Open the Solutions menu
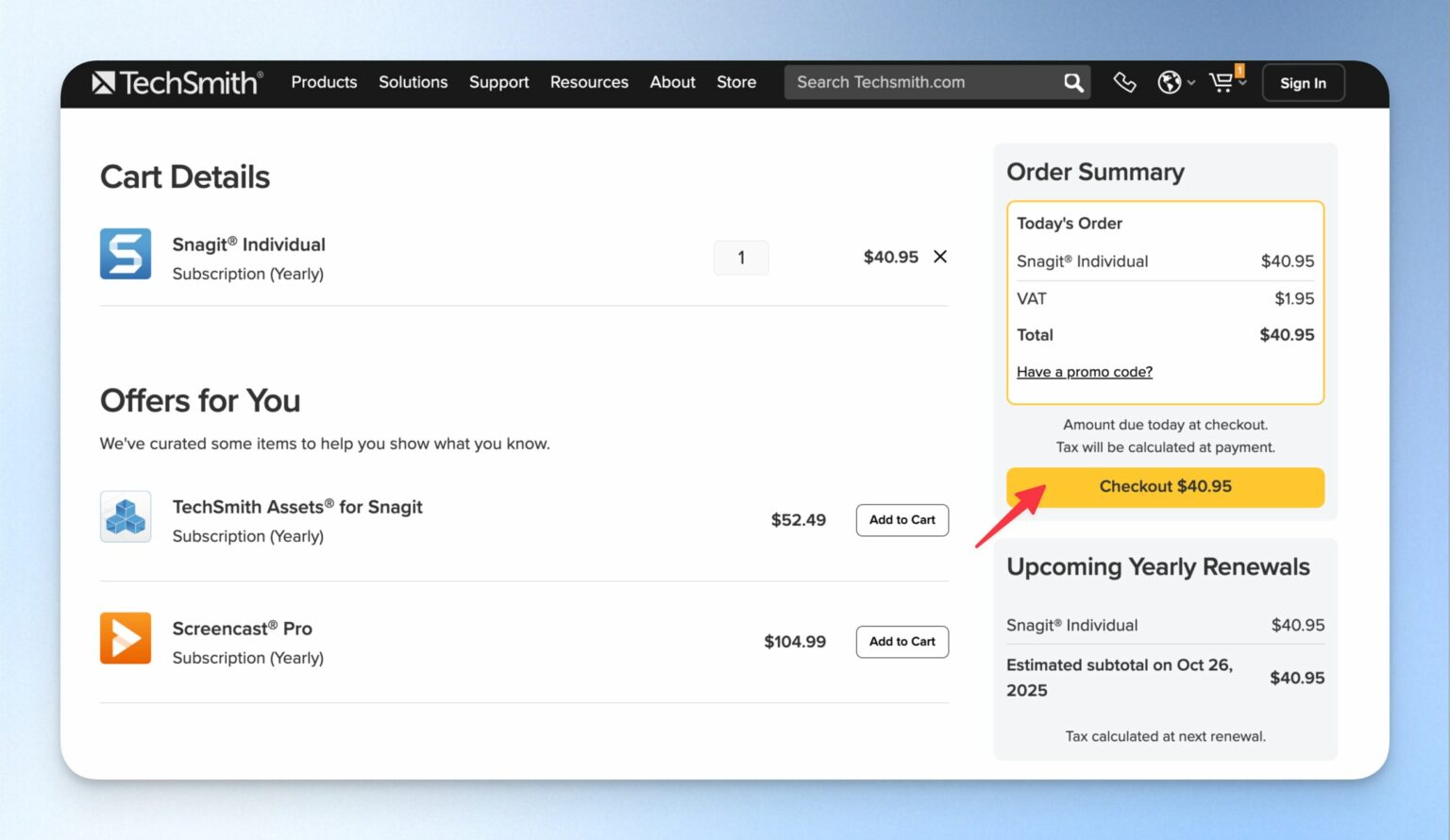 [x=413, y=83]
